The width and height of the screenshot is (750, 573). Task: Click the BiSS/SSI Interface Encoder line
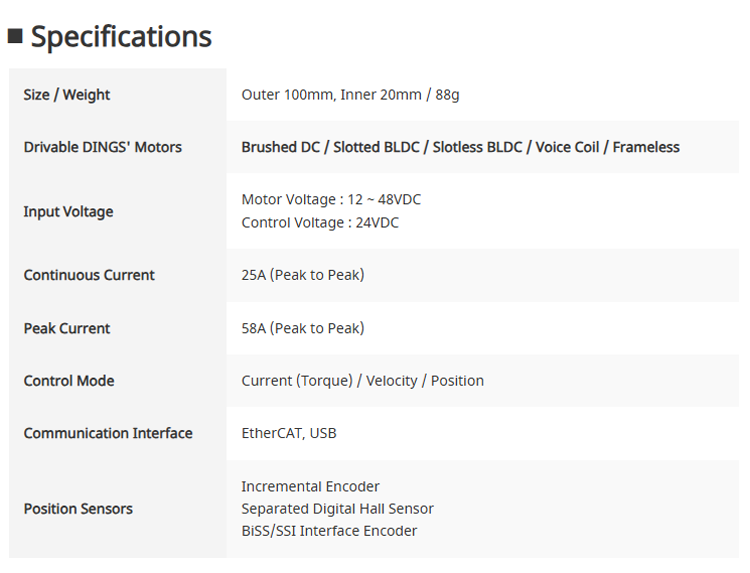[x=329, y=531]
